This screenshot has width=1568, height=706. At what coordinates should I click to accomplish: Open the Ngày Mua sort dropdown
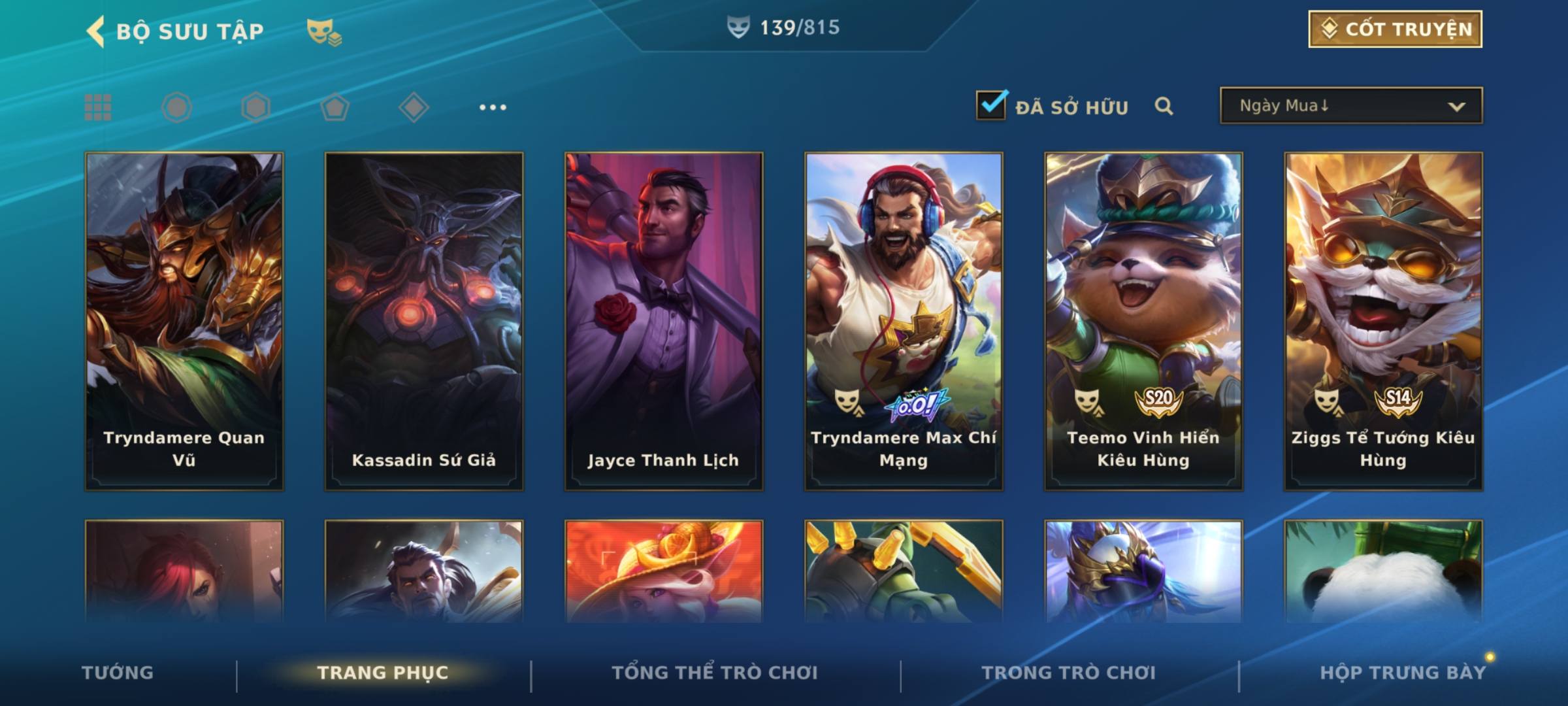click(1351, 105)
